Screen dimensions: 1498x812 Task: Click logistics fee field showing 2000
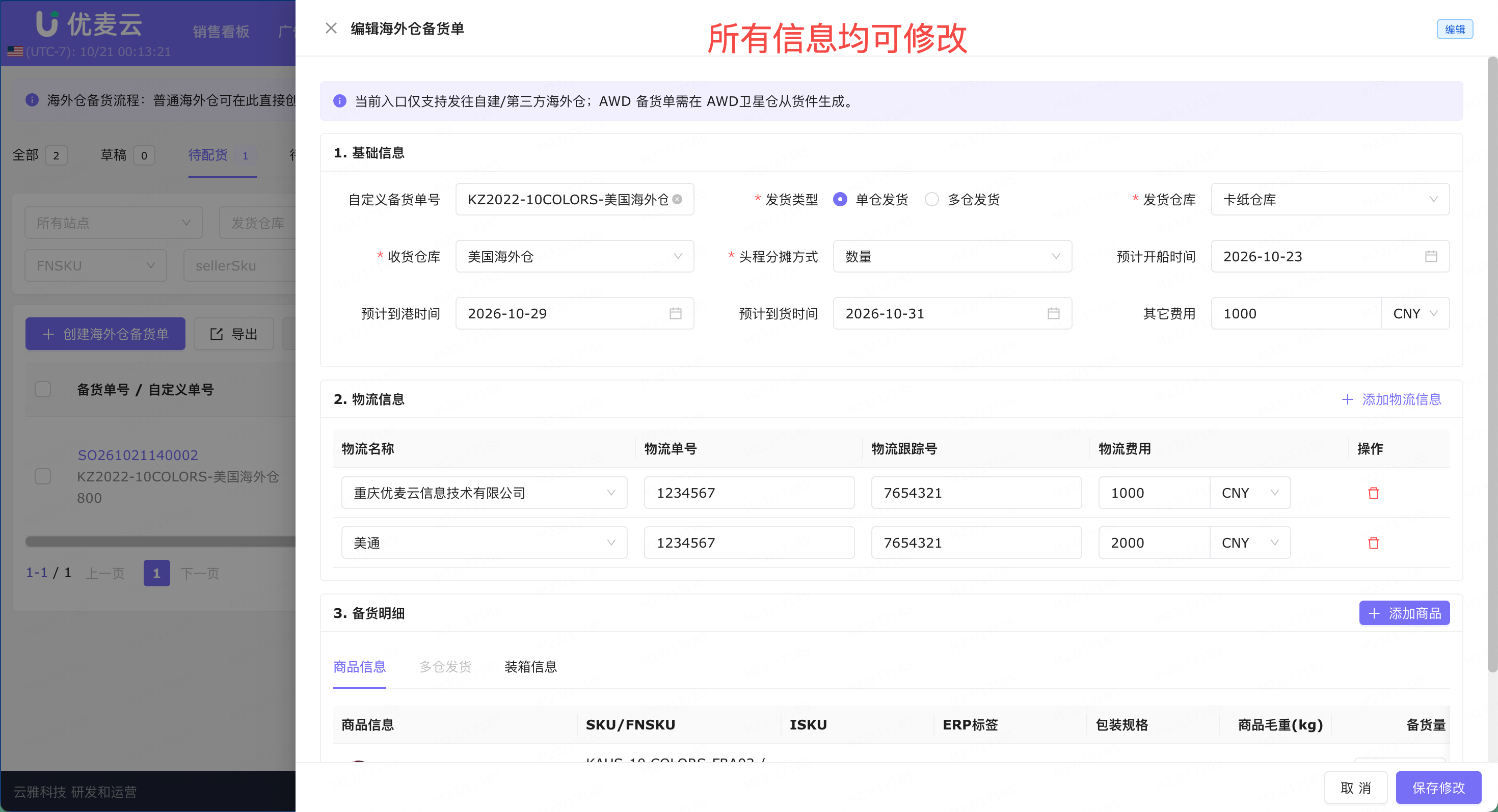pos(1154,543)
